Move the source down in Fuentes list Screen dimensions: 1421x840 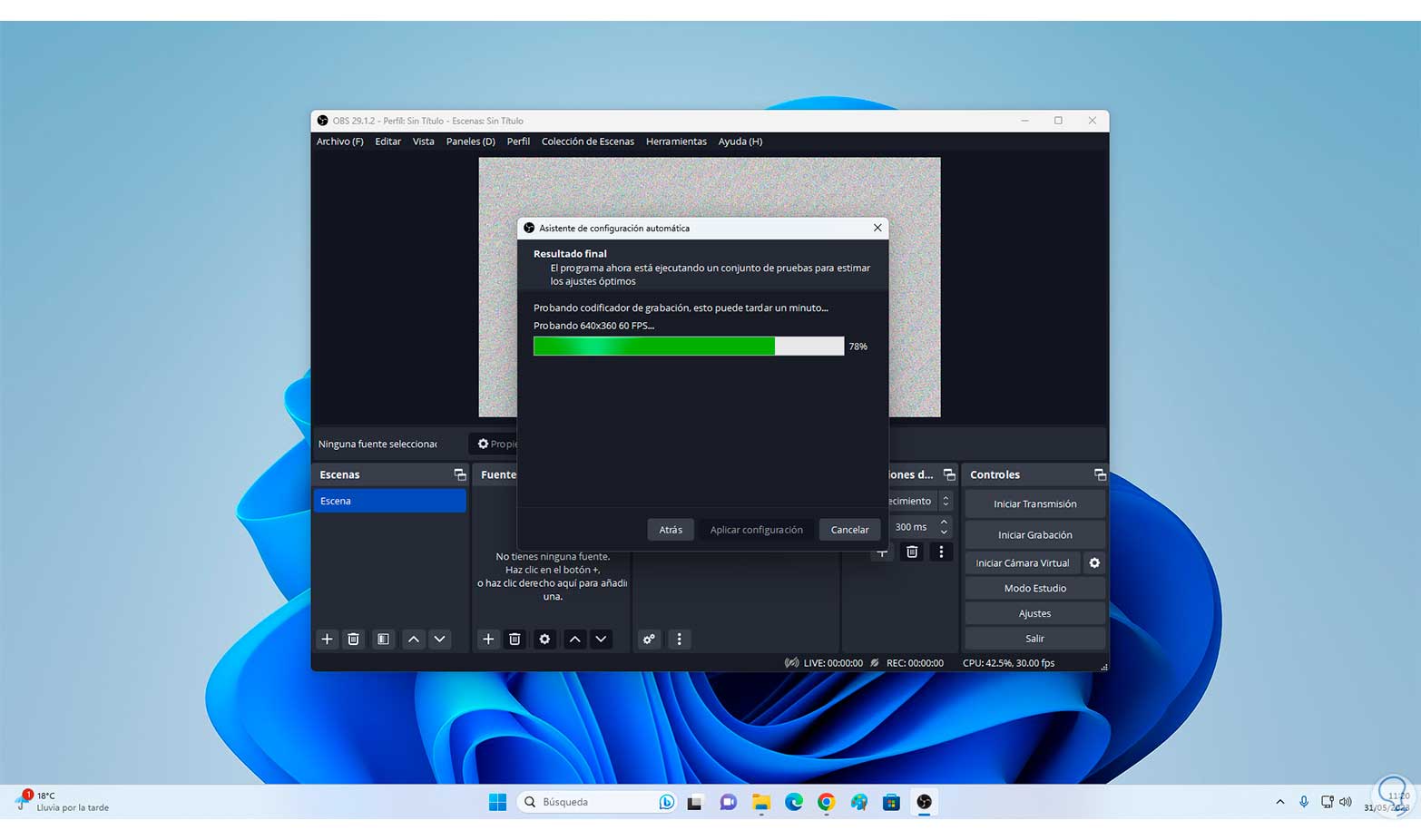pyautogui.click(x=601, y=640)
